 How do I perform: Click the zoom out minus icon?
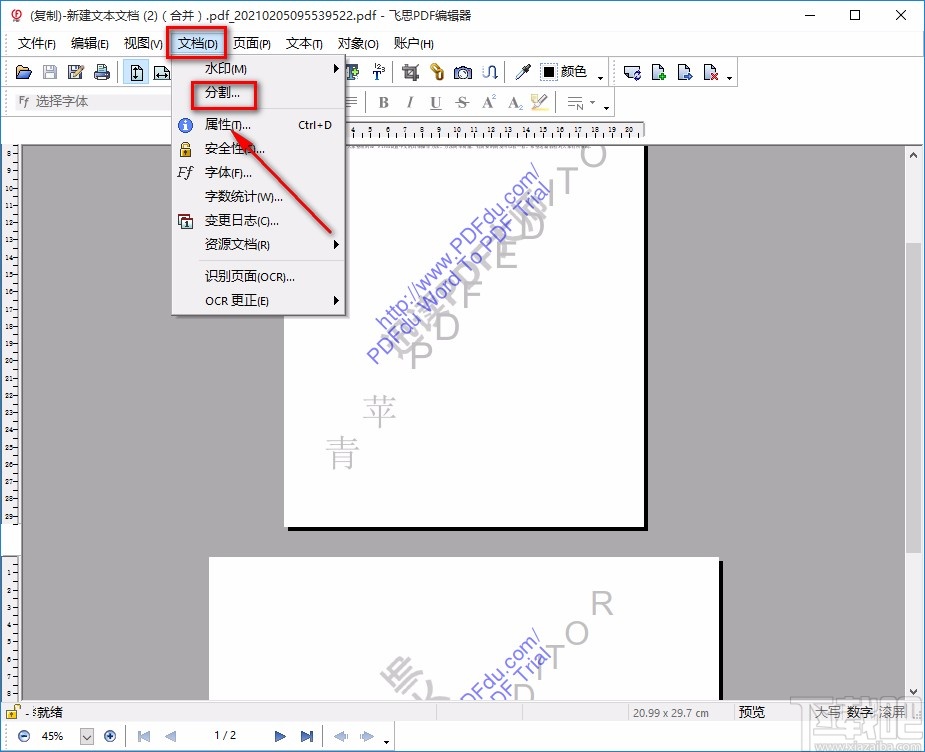pos(24,736)
